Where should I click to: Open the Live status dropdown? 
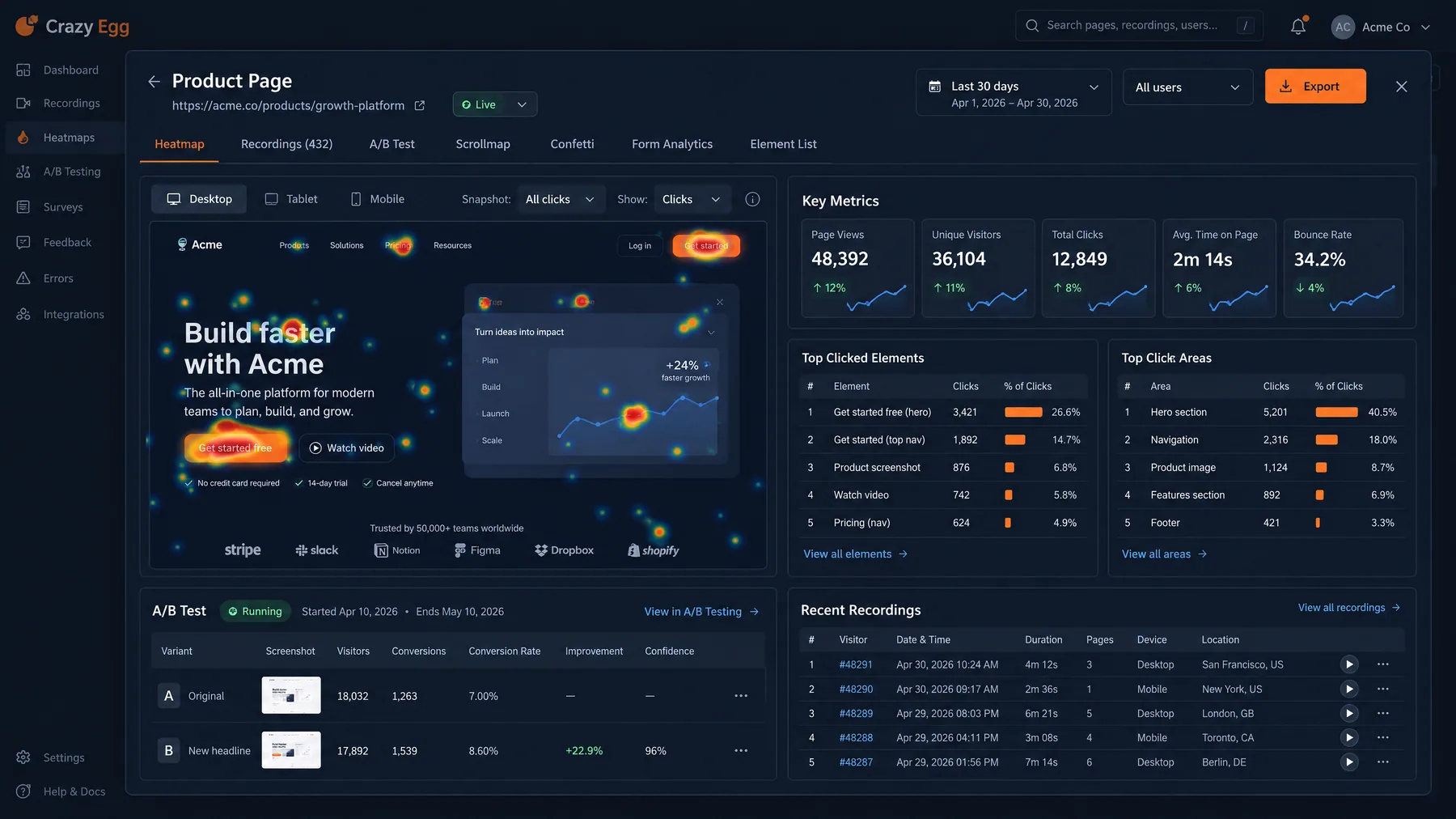pos(495,104)
